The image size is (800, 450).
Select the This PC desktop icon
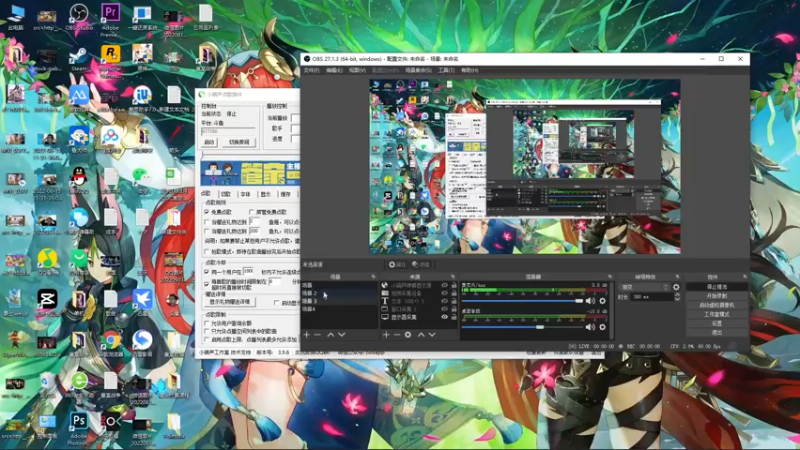point(15,15)
